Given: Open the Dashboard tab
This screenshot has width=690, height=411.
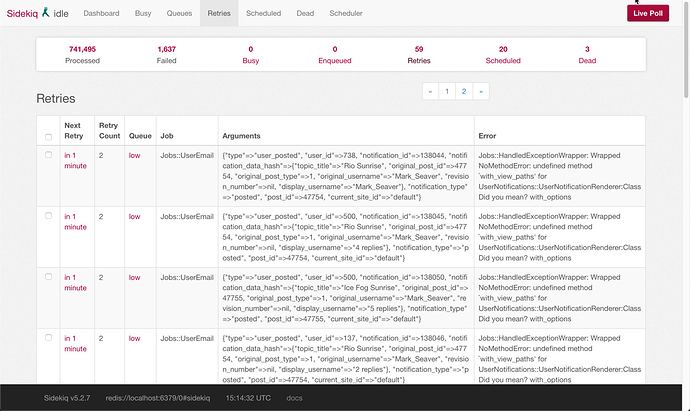Looking at the screenshot, I should [x=101, y=13].
